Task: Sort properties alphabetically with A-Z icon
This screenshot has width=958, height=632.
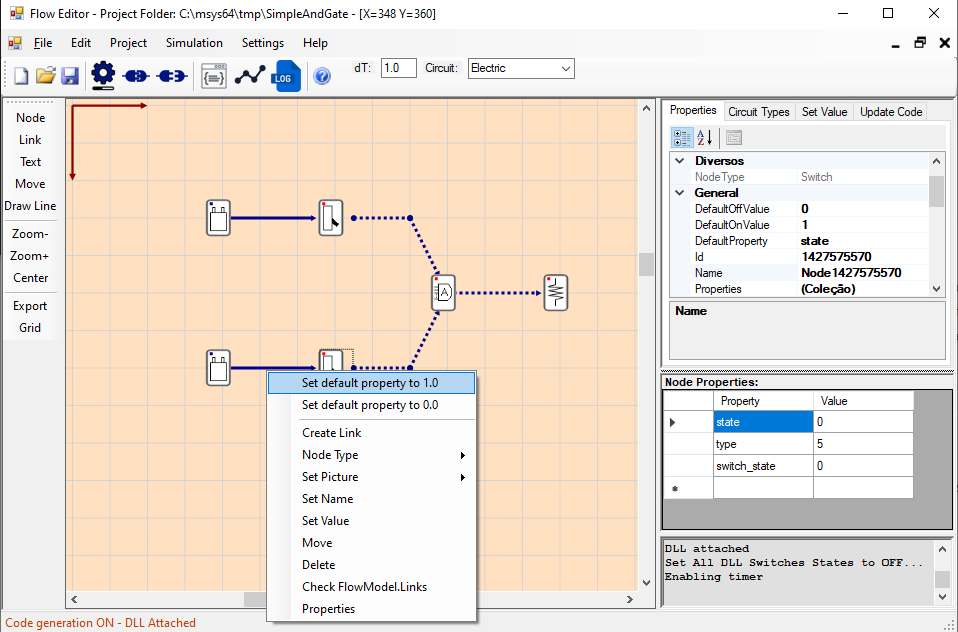Action: (704, 138)
